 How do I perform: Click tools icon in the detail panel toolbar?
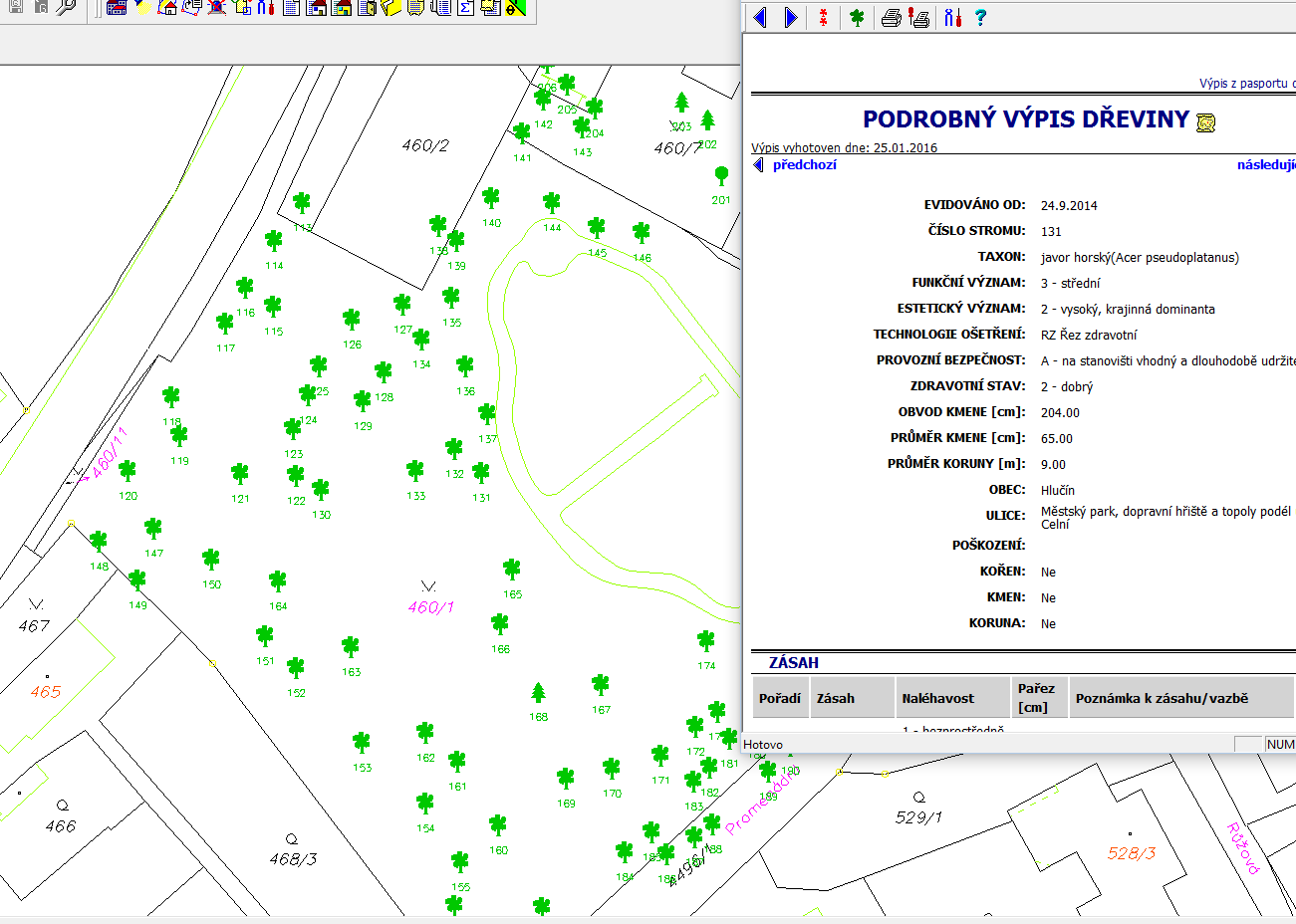click(952, 17)
